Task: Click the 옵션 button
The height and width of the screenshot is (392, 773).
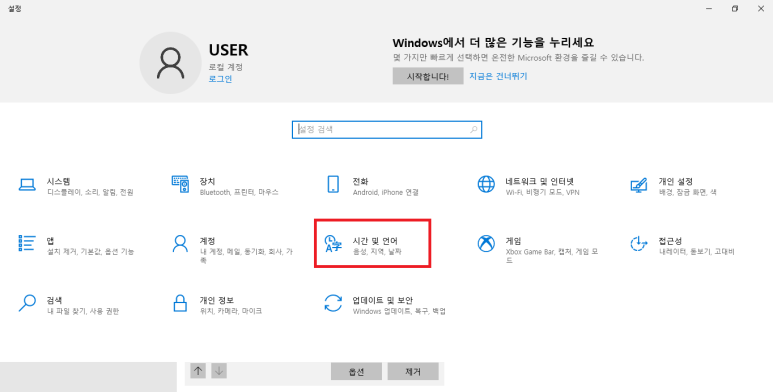Action: pyautogui.click(x=356, y=372)
